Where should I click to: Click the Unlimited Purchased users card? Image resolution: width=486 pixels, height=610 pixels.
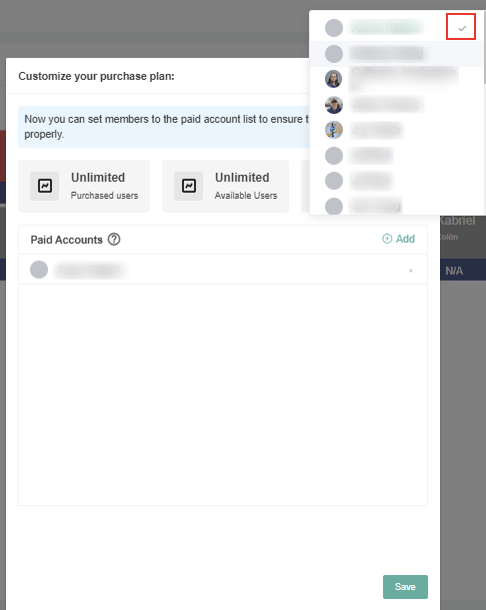click(84, 186)
